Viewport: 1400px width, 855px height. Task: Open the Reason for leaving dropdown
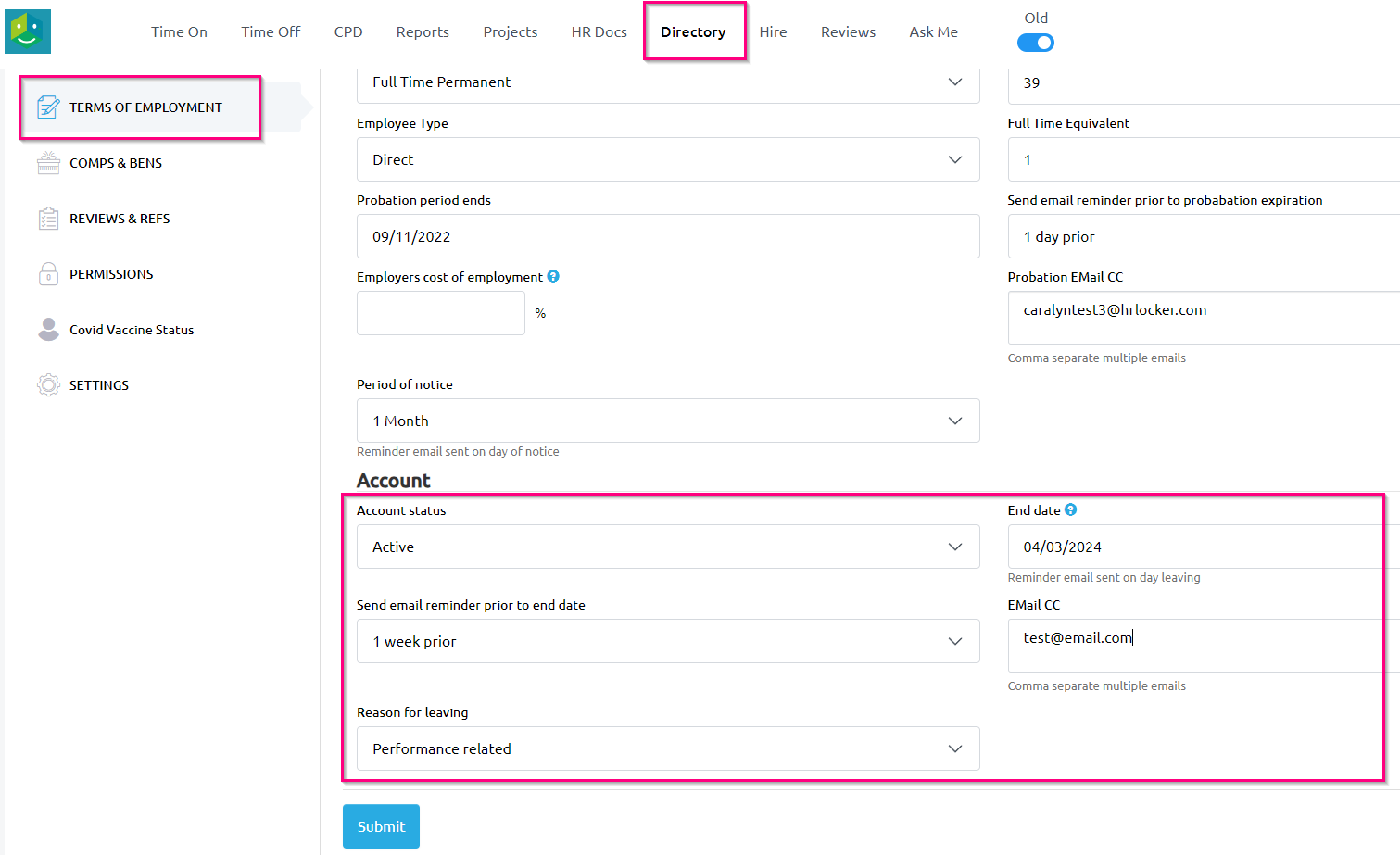pyautogui.click(x=667, y=748)
